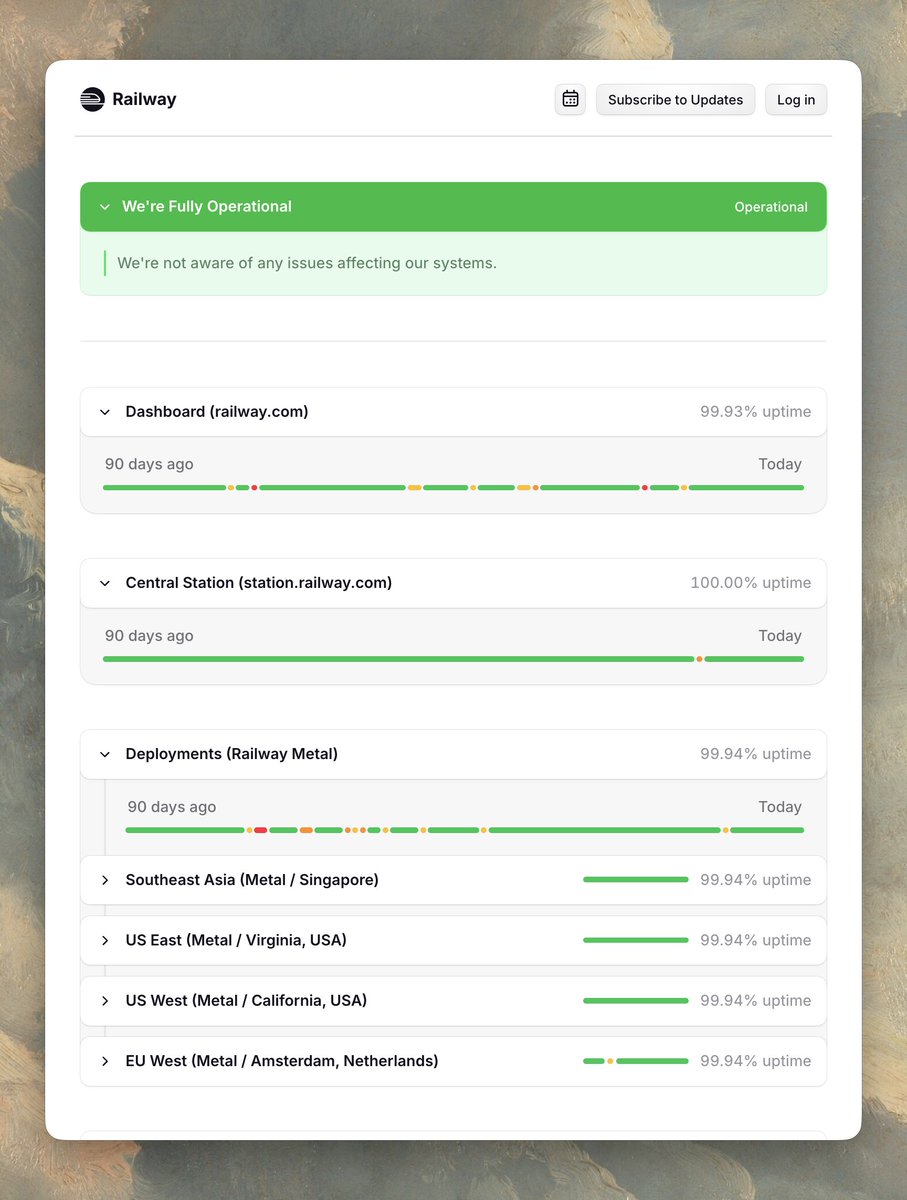Expand EU West (Metal / Amsterdam, Netherlands)
Image resolution: width=907 pixels, height=1200 pixels.
click(105, 1061)
